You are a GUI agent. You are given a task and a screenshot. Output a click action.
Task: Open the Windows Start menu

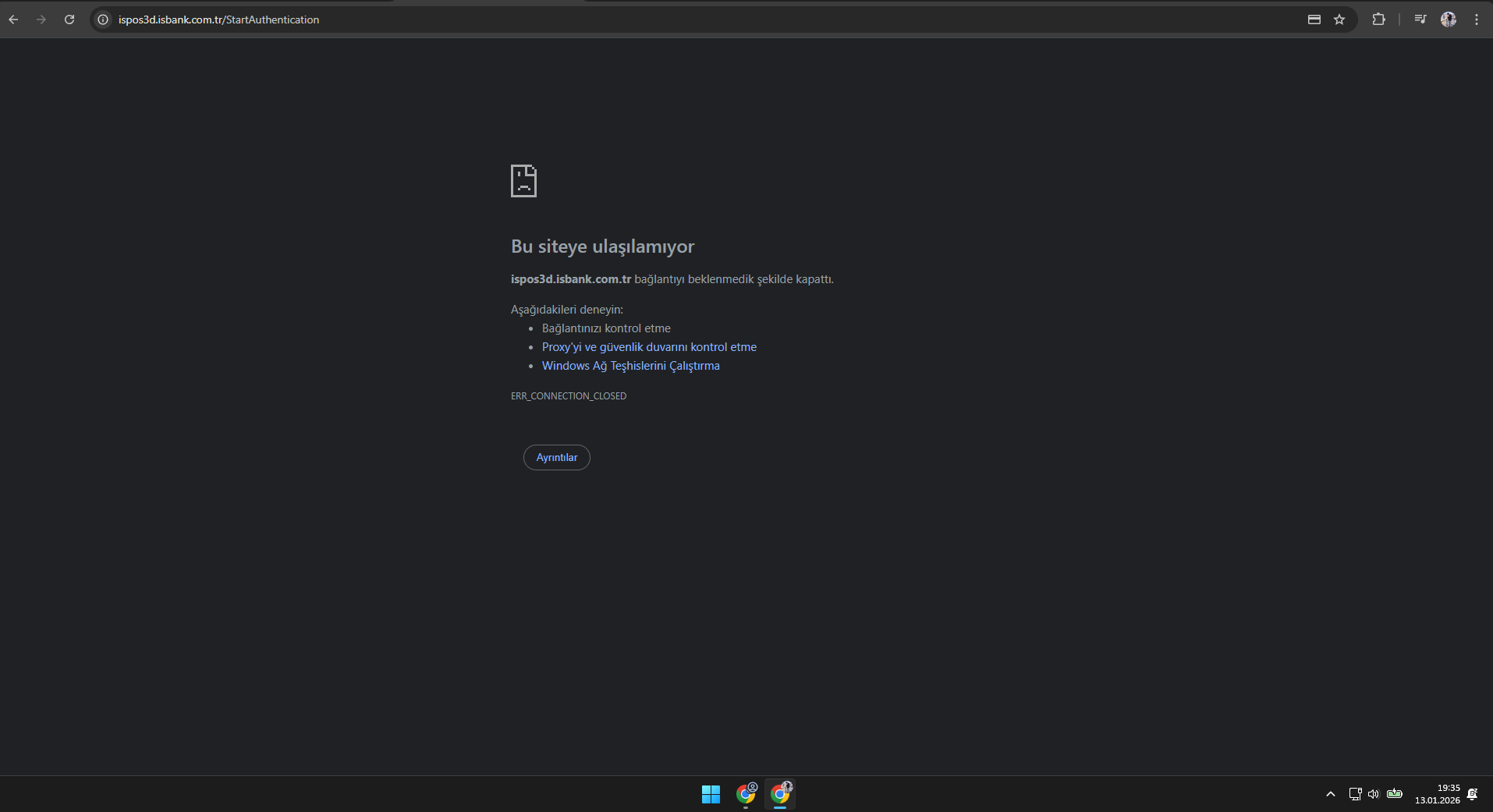711,794
